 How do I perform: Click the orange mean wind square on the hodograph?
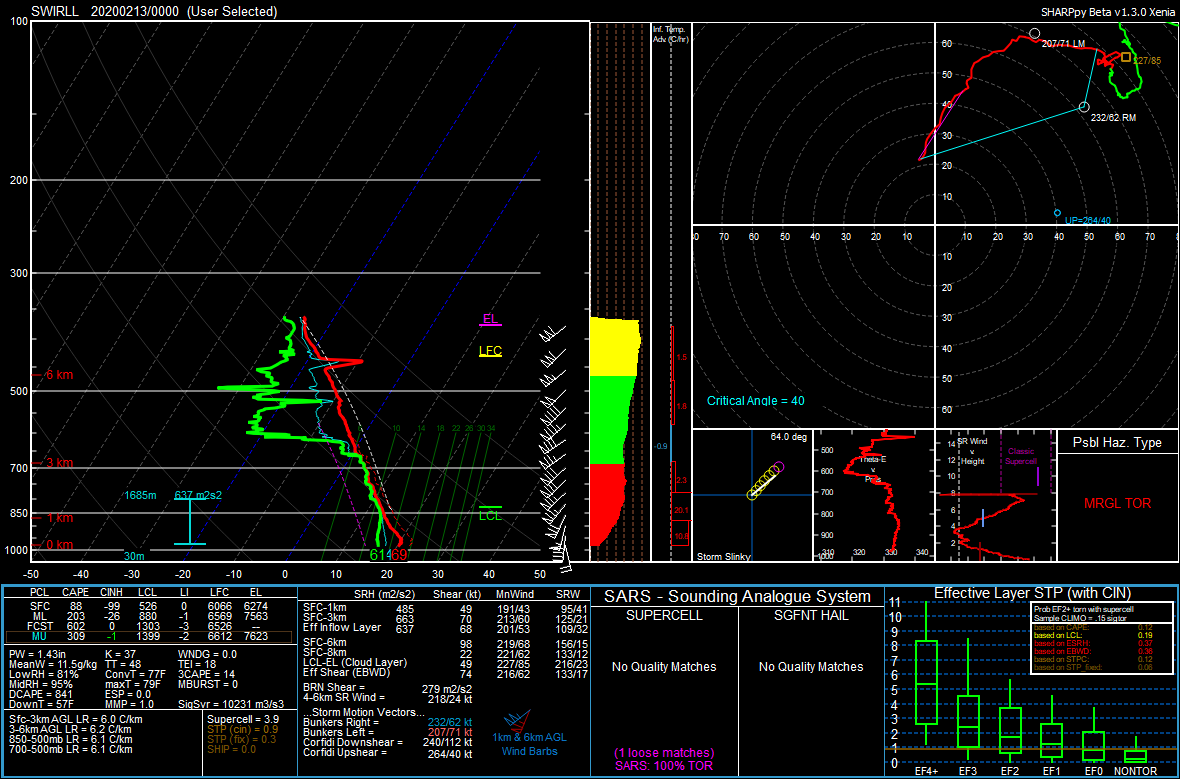tap(1126, 57)
